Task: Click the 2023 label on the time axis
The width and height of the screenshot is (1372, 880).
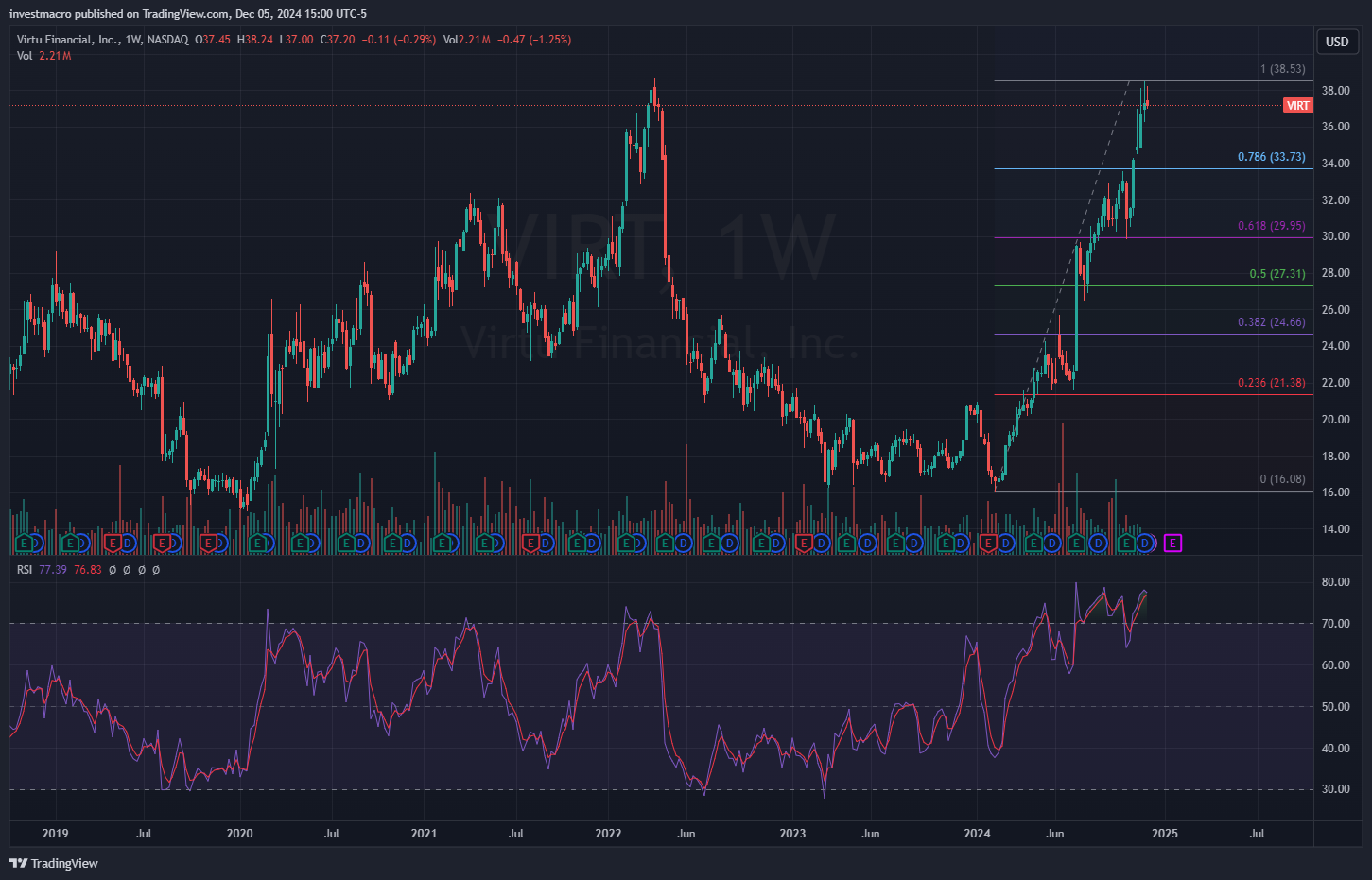Action: pyautogui.click(x=792, y=834)
